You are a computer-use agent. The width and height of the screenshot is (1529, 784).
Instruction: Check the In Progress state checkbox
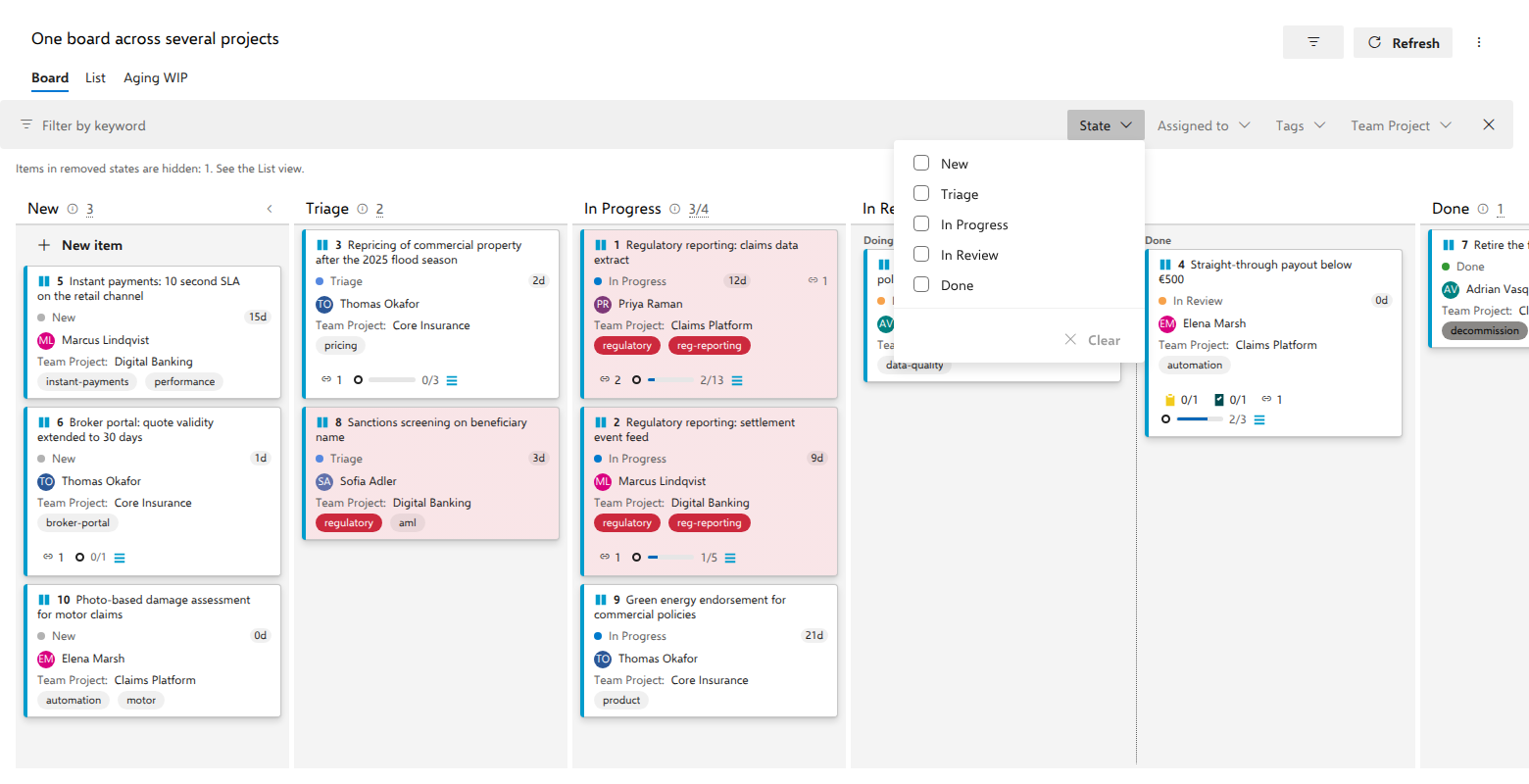click(921, 223)
